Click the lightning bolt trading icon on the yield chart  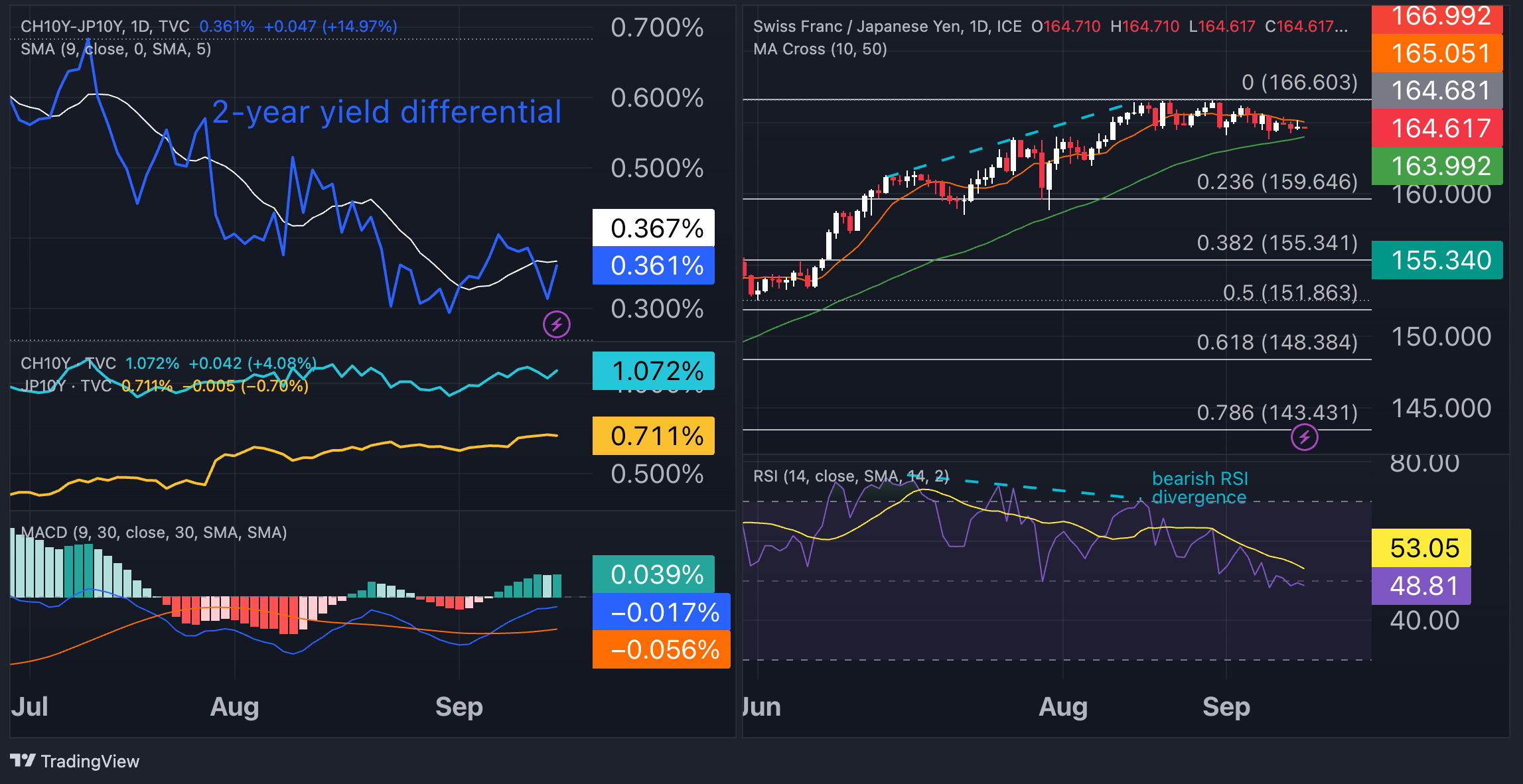click(556, 323)
